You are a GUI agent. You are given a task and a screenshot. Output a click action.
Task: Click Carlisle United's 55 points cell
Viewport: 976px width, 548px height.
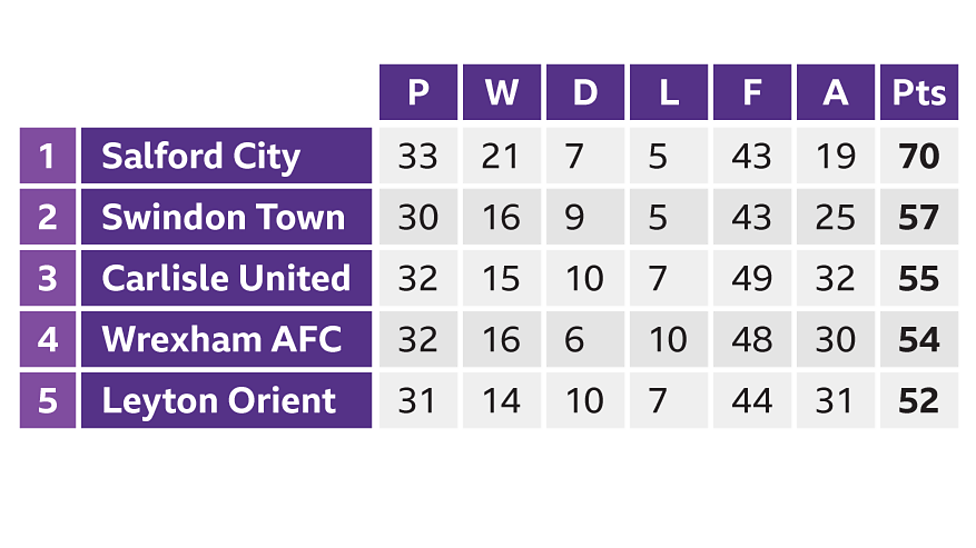coord(918,278)
